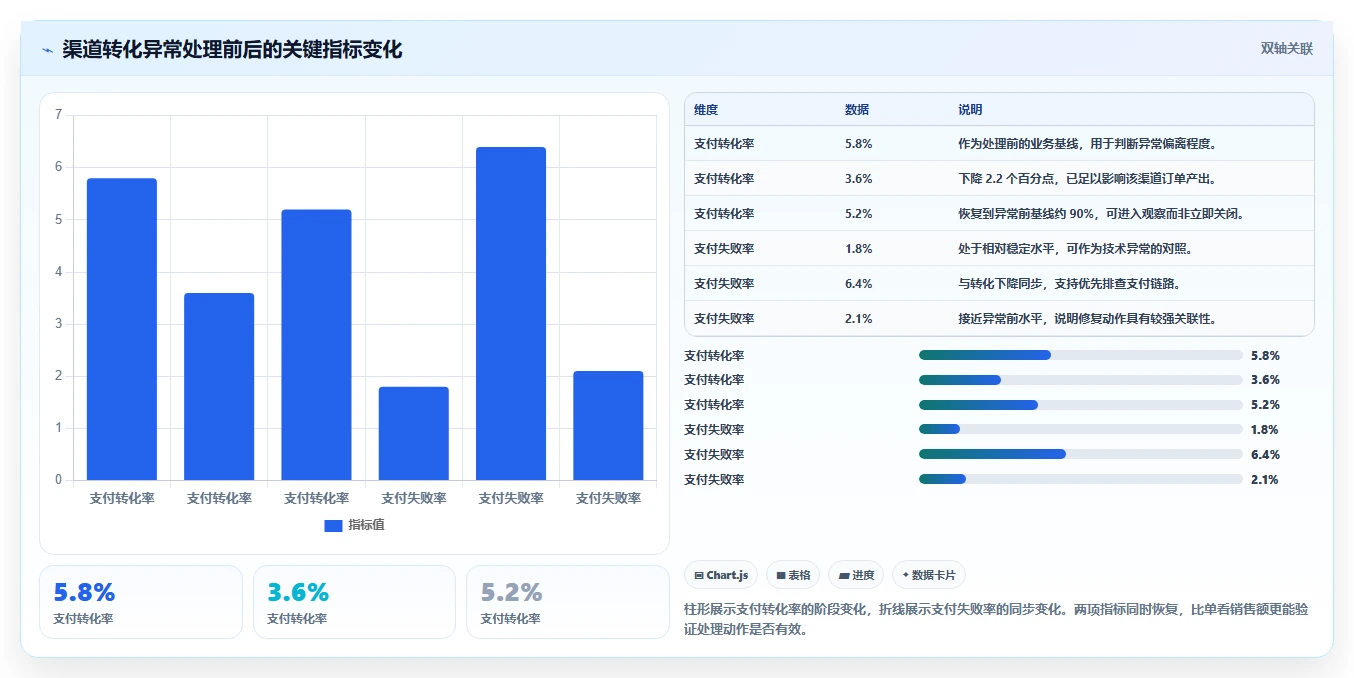The width and height of the screenshot is (1354, 678).
Task: Open the 5.8% data card
Action: (141, 602)
